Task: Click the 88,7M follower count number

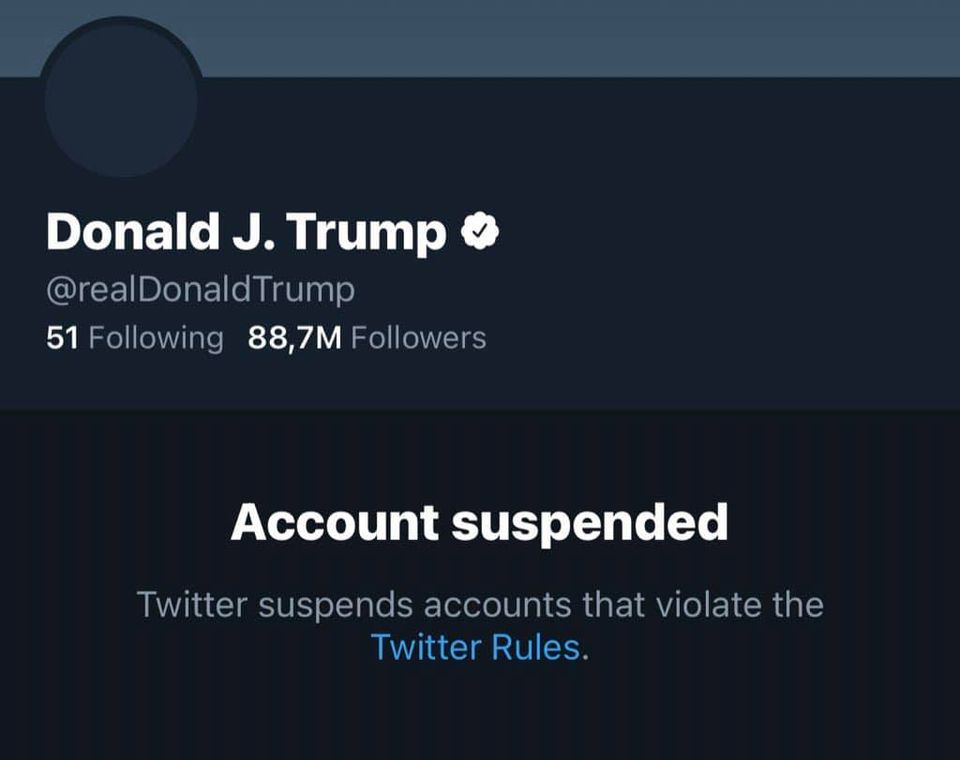Action: point(295,338)
